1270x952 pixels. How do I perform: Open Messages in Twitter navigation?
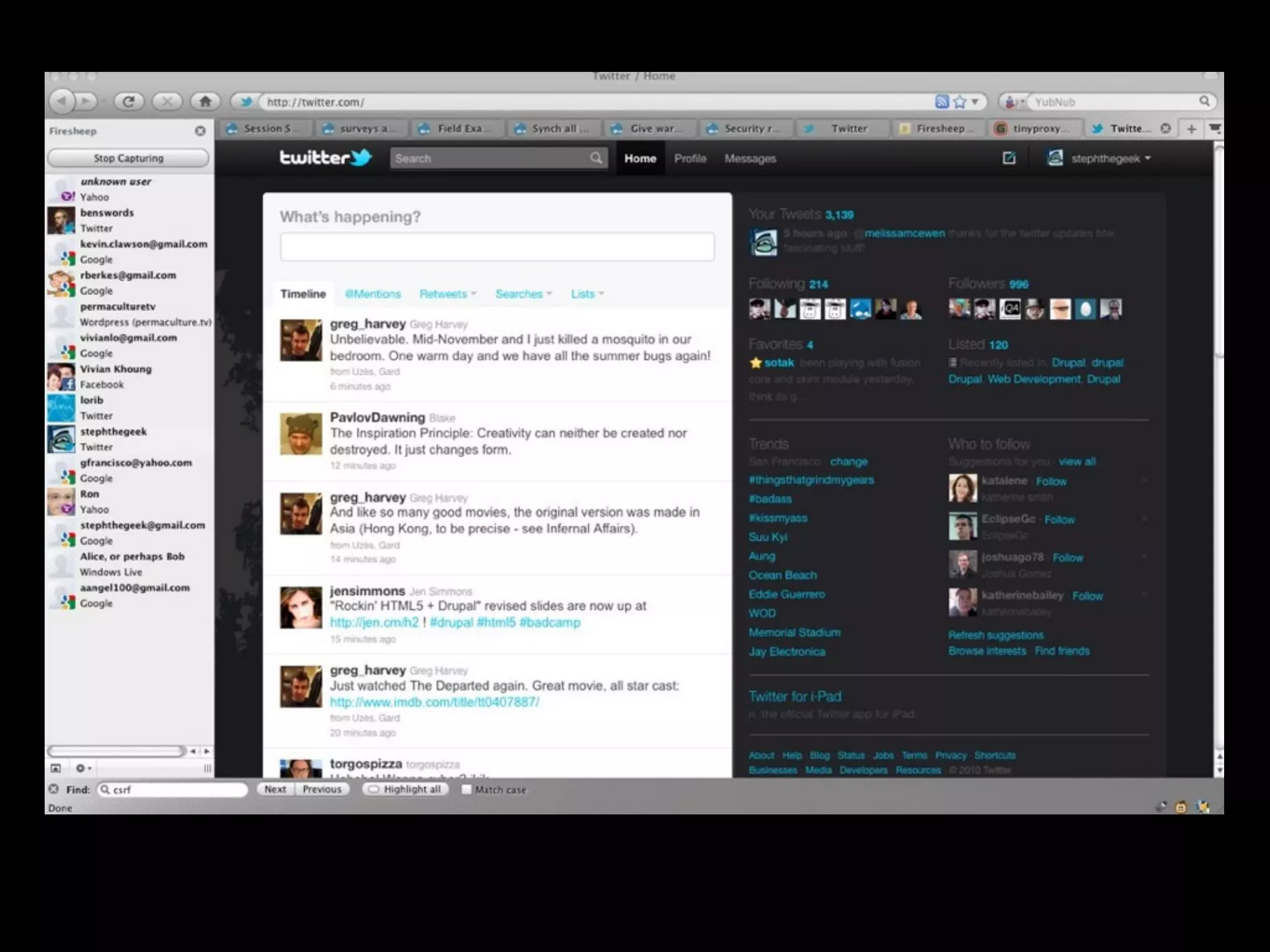750,159
